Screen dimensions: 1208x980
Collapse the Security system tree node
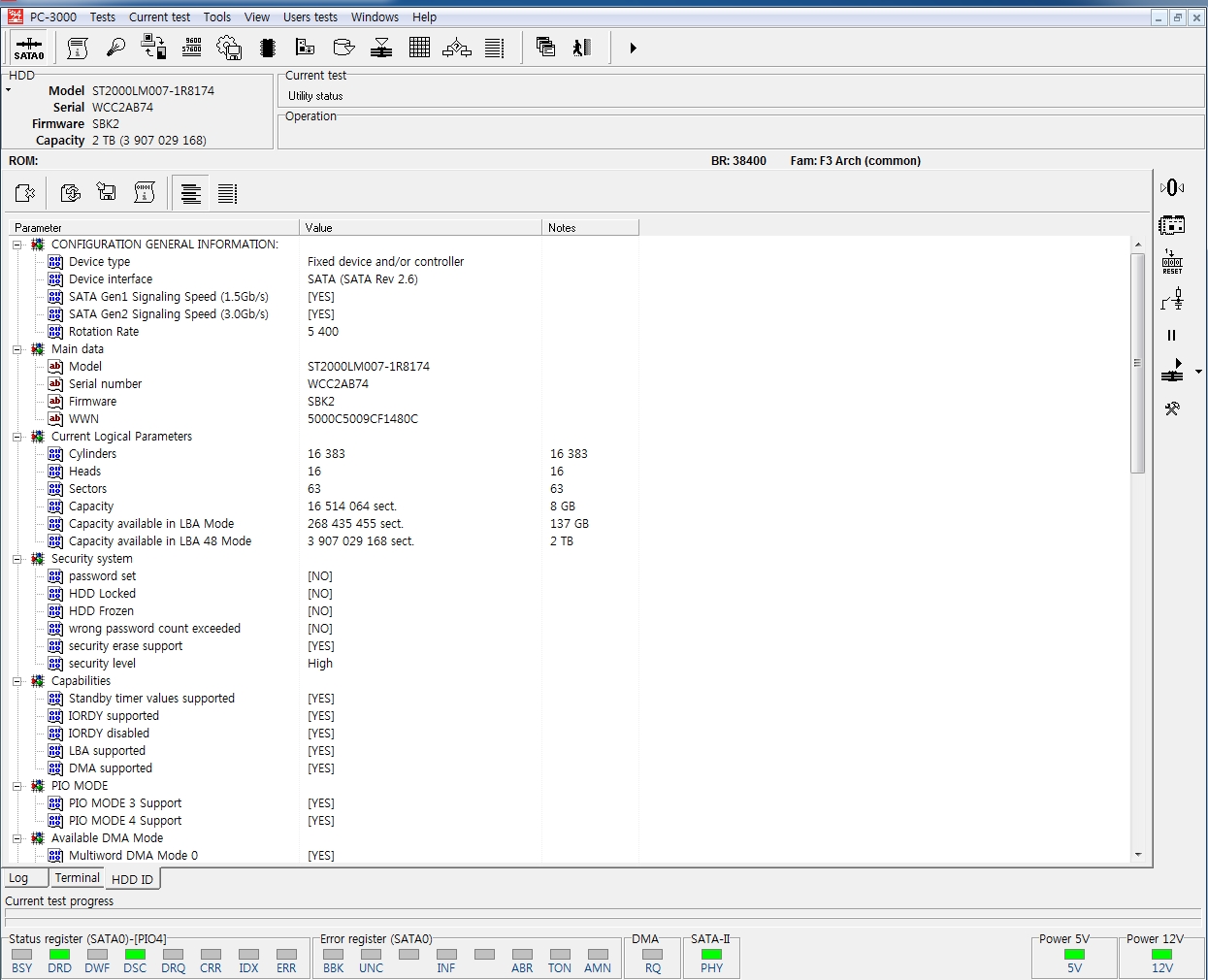point(16,559)
